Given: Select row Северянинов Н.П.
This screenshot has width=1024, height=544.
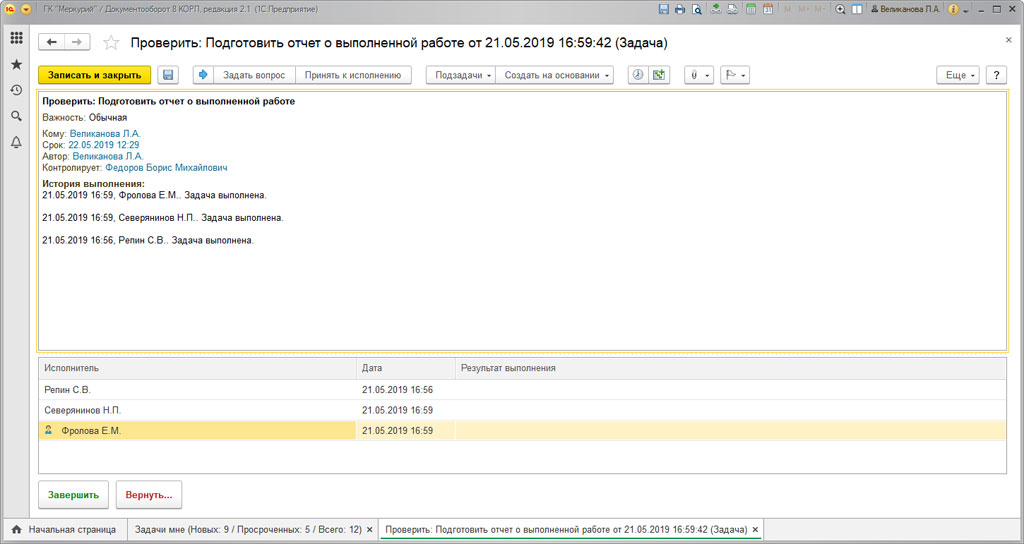Looking at the screenshot, I should tap(522, 410).
